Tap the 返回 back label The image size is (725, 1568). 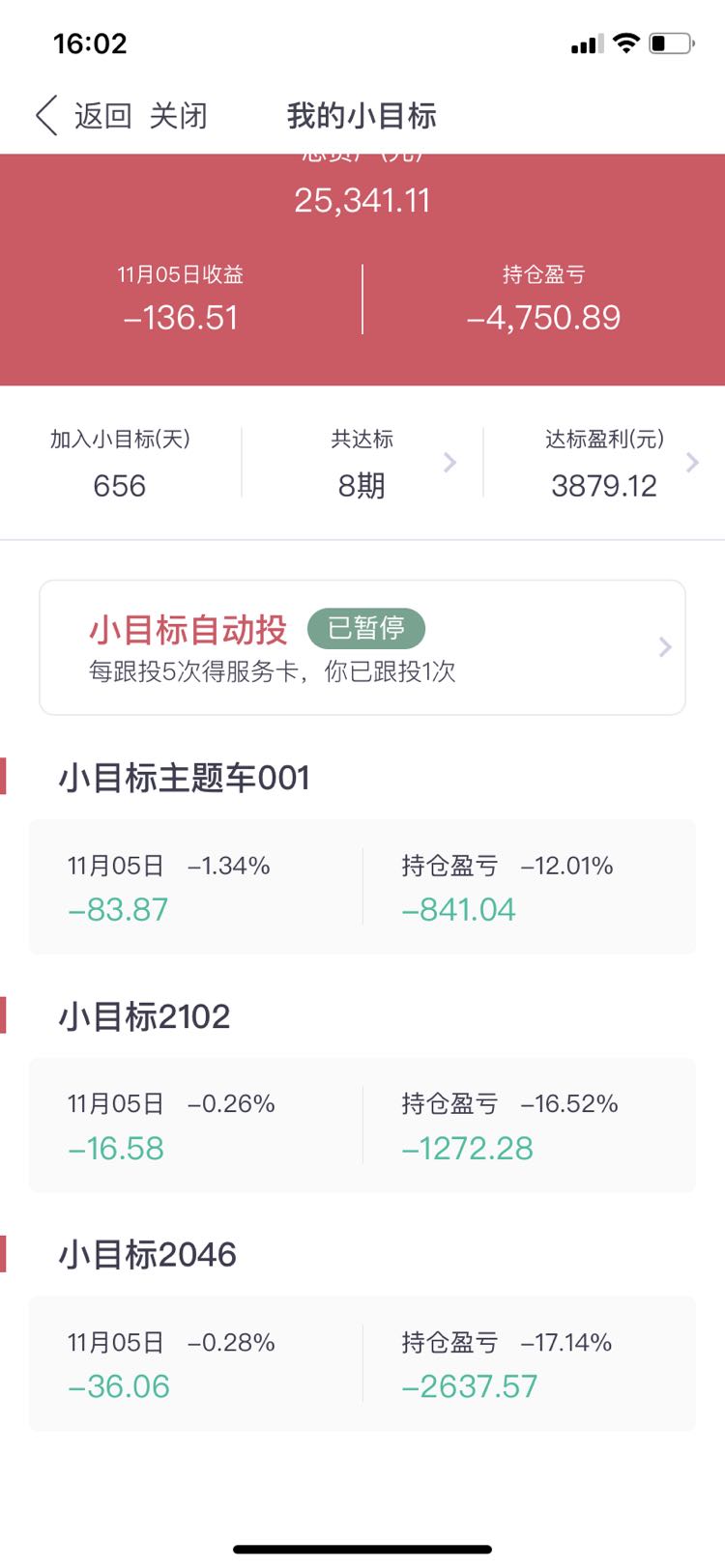pos(102,116)
